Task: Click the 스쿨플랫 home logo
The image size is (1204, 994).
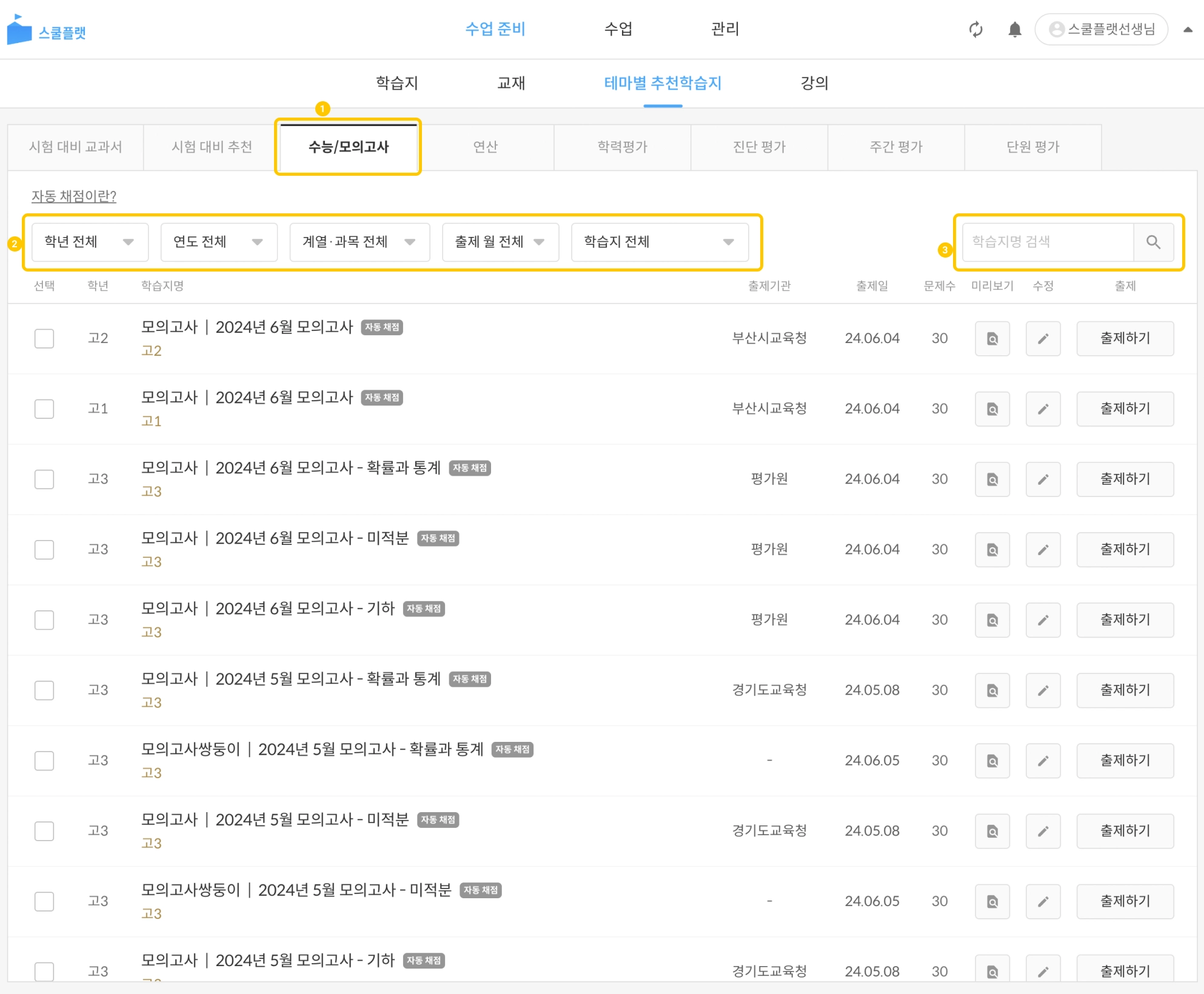Action: (x=46, y=30)
